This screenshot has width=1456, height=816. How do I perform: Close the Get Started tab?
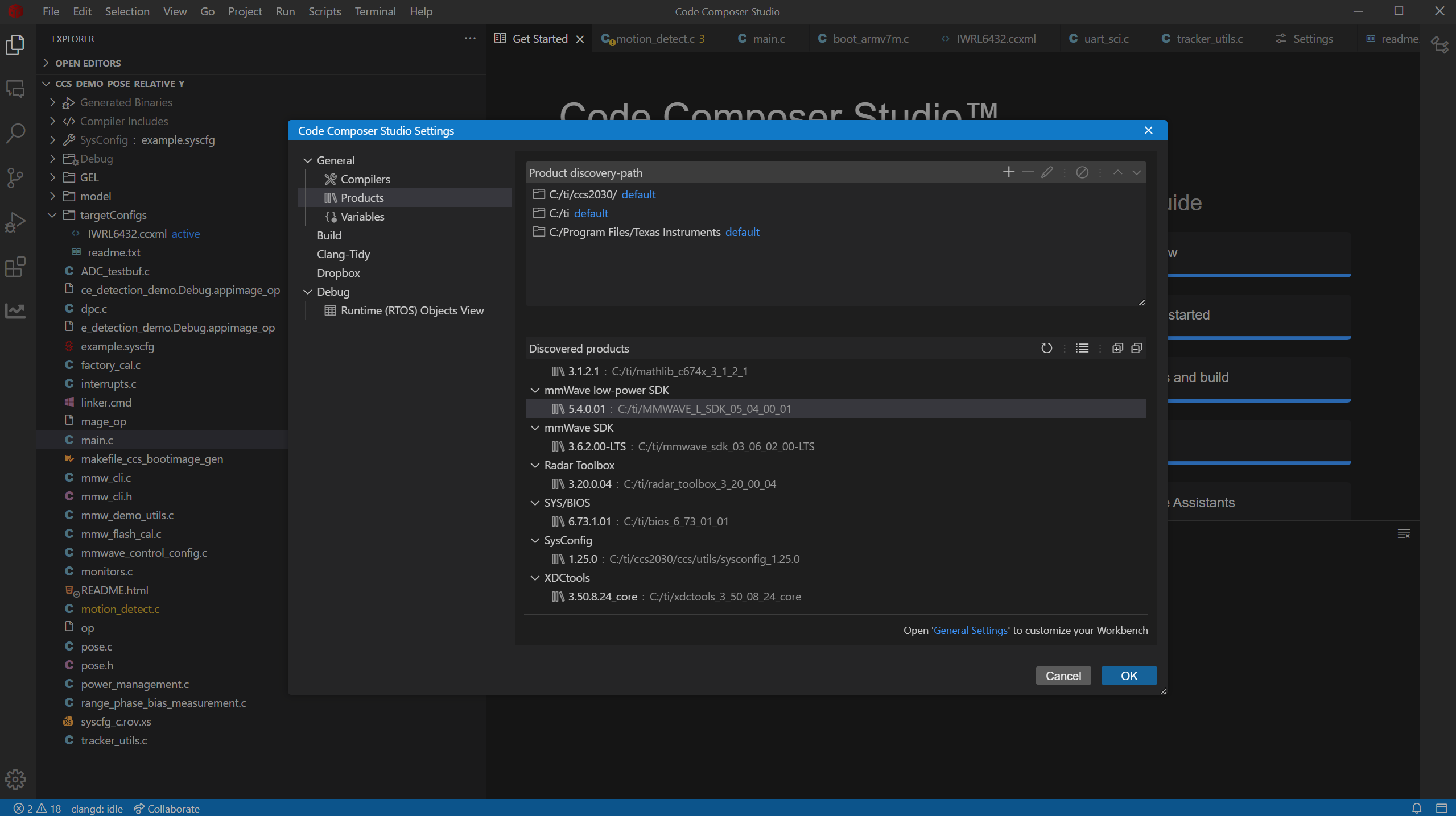click(x=580, y=39)
